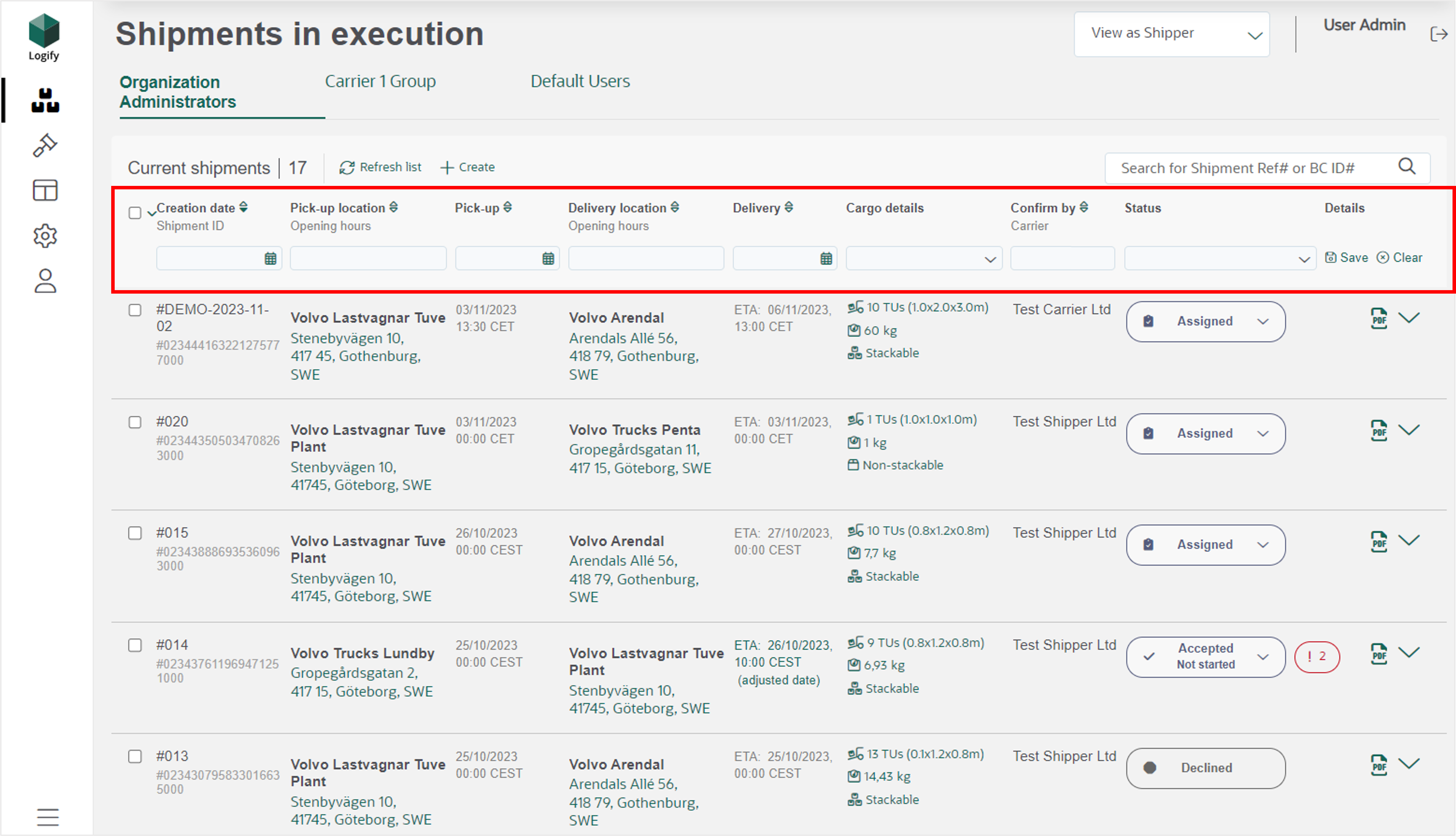Save the current filters
Viewport: 1456px width, 836px height.
1346,258
